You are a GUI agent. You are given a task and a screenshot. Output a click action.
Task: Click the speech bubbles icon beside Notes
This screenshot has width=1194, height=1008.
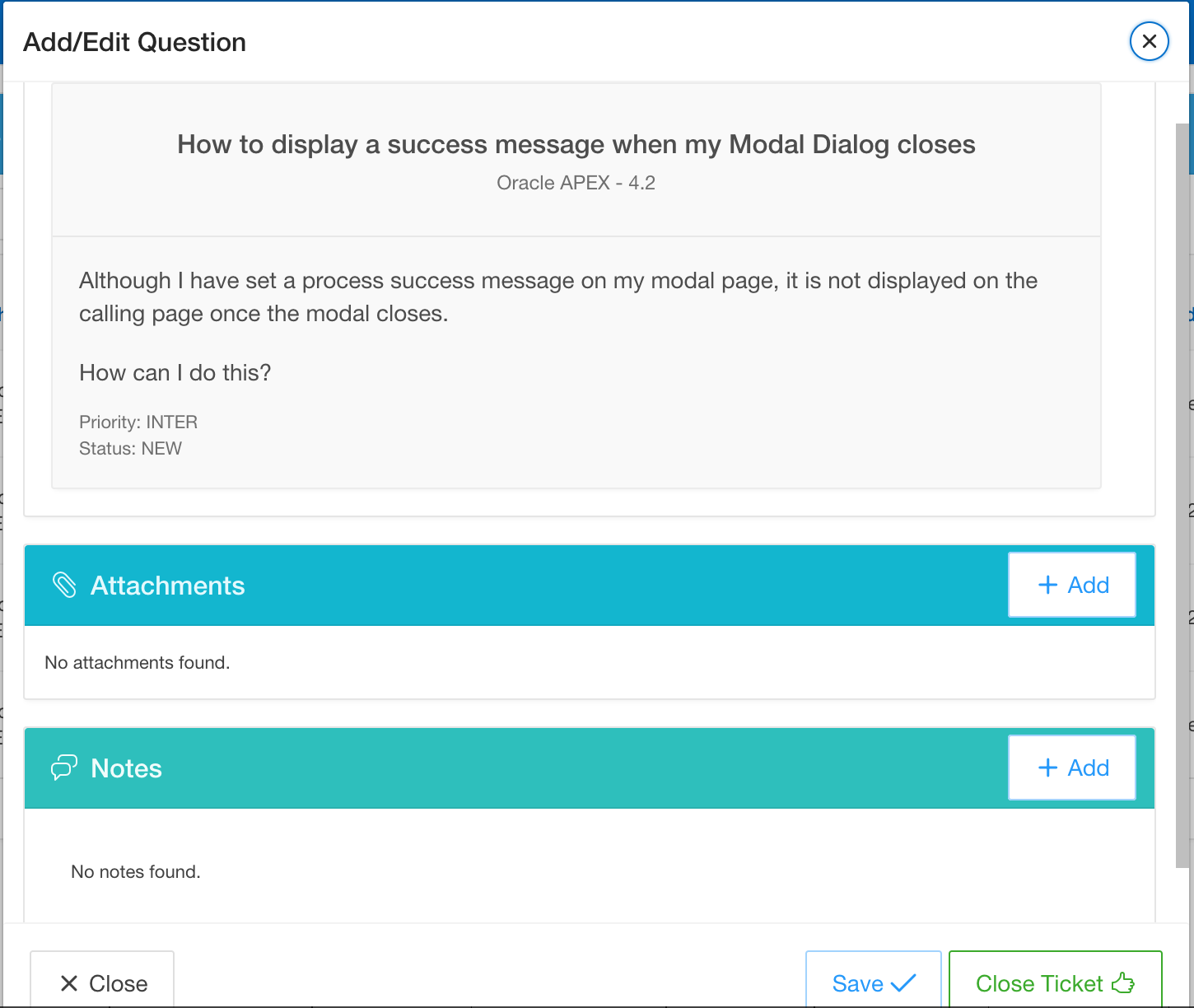(64, 768)
